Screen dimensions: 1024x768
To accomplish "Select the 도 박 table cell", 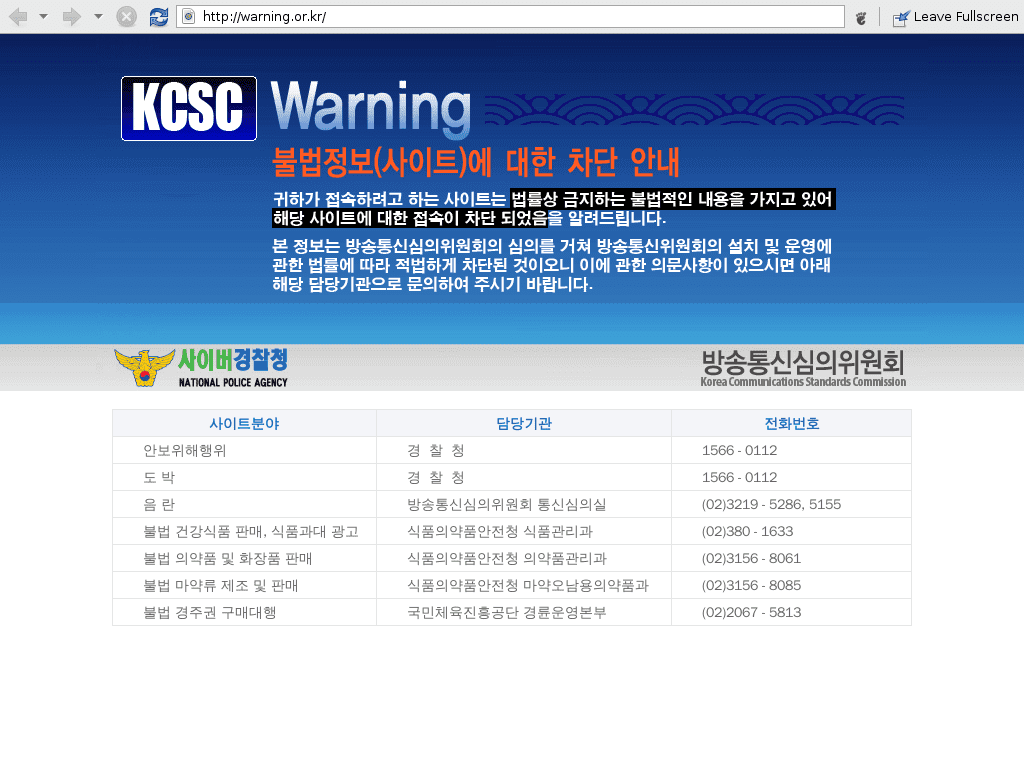I will (244, 477).
